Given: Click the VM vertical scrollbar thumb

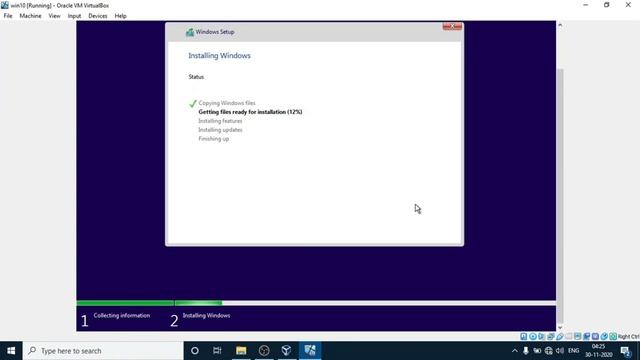Looking at the screenshot, I should click(560, 196).
